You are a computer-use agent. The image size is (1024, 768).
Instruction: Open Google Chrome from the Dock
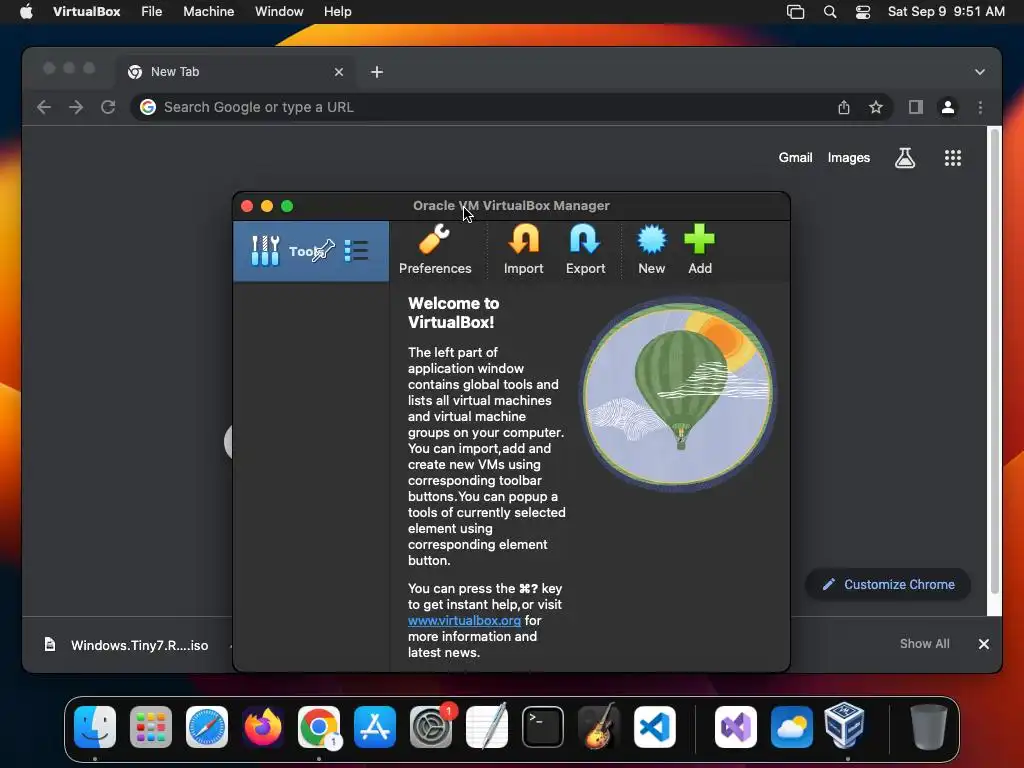319,726
